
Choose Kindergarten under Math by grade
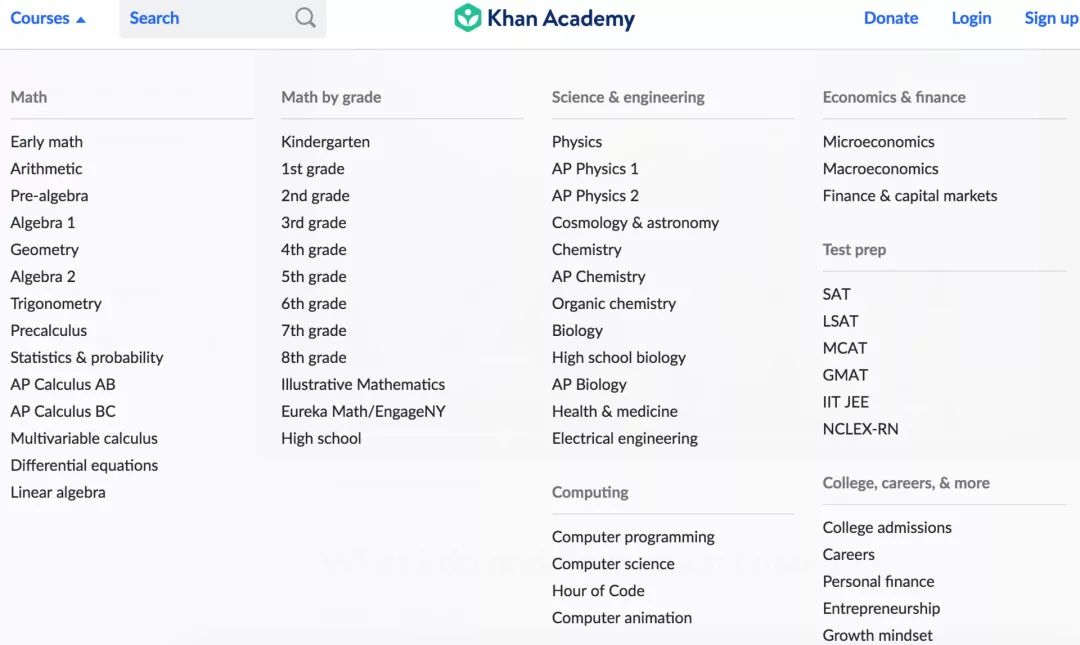pyautogui.click(x=325, y=142)
